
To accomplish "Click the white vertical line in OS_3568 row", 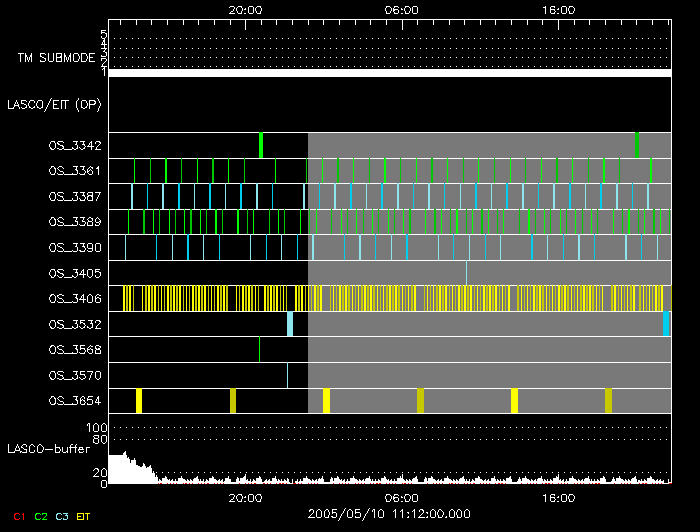I will pos(259,349).
